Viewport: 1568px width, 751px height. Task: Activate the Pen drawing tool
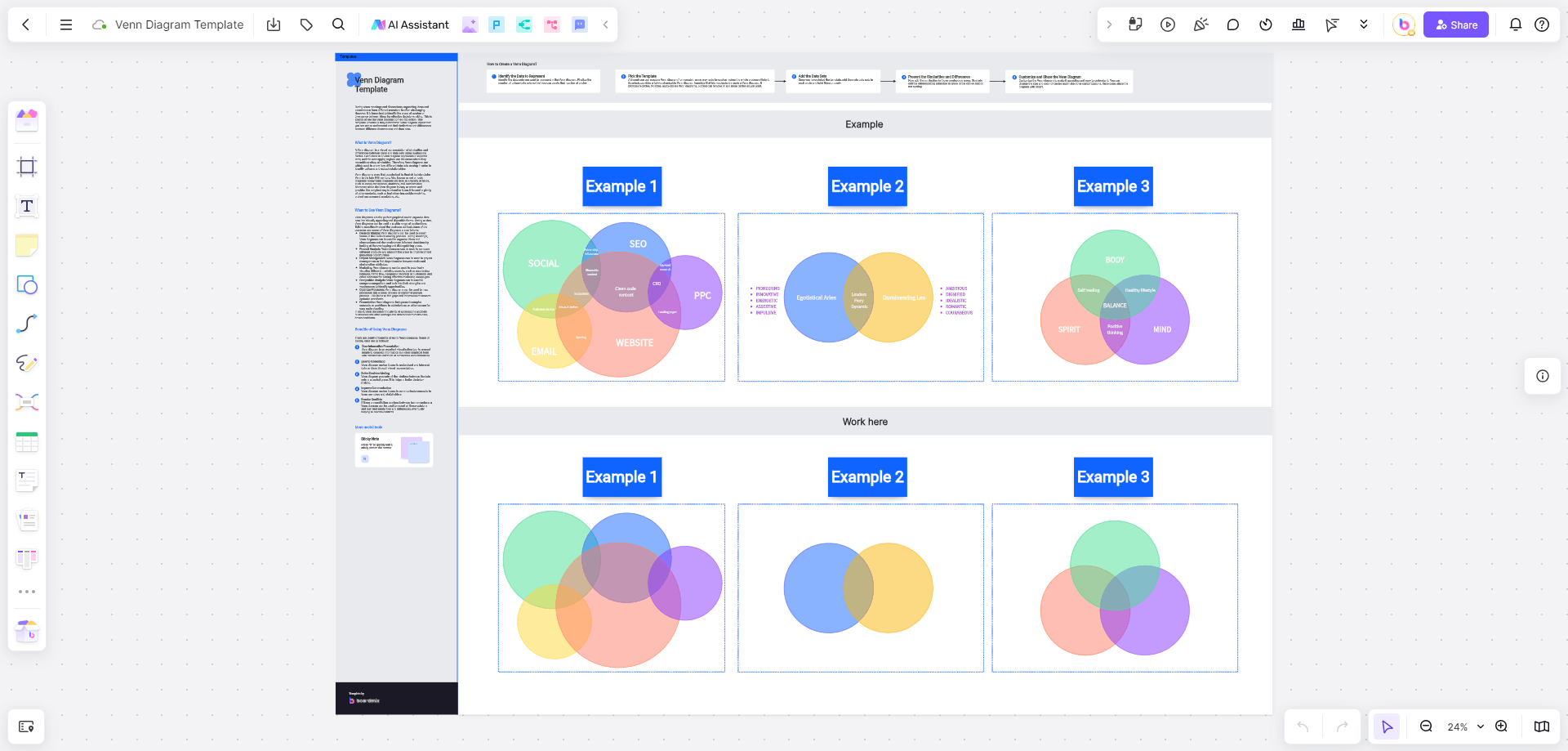pos(27,363)
